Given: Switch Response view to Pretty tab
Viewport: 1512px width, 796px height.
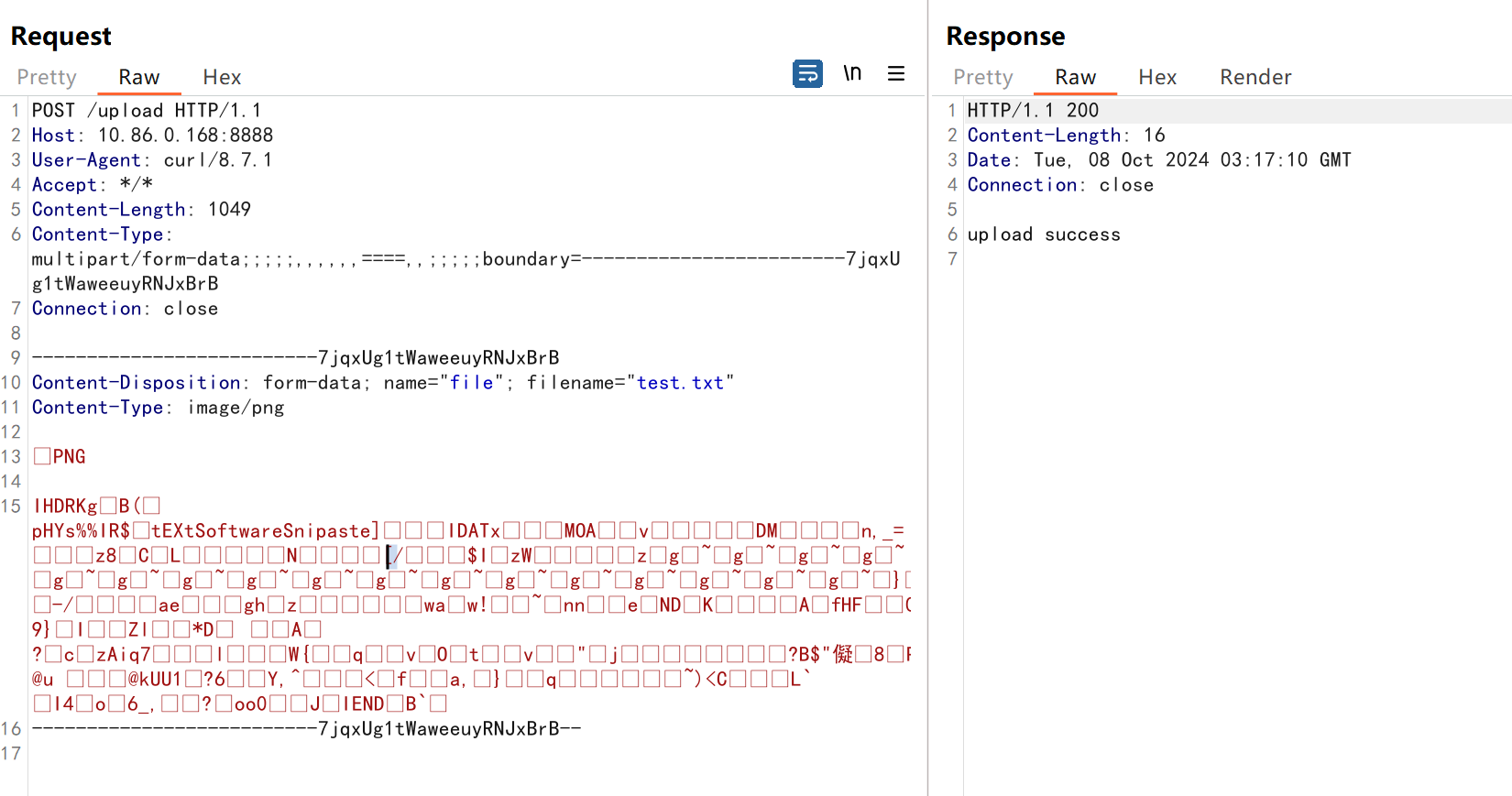Looking at the screenshot, I should coord(982,78).
